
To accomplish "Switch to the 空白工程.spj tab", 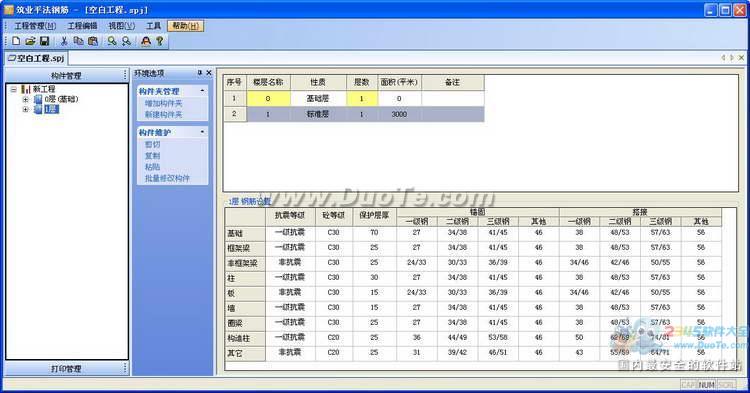I will click(x=36, y=58).
